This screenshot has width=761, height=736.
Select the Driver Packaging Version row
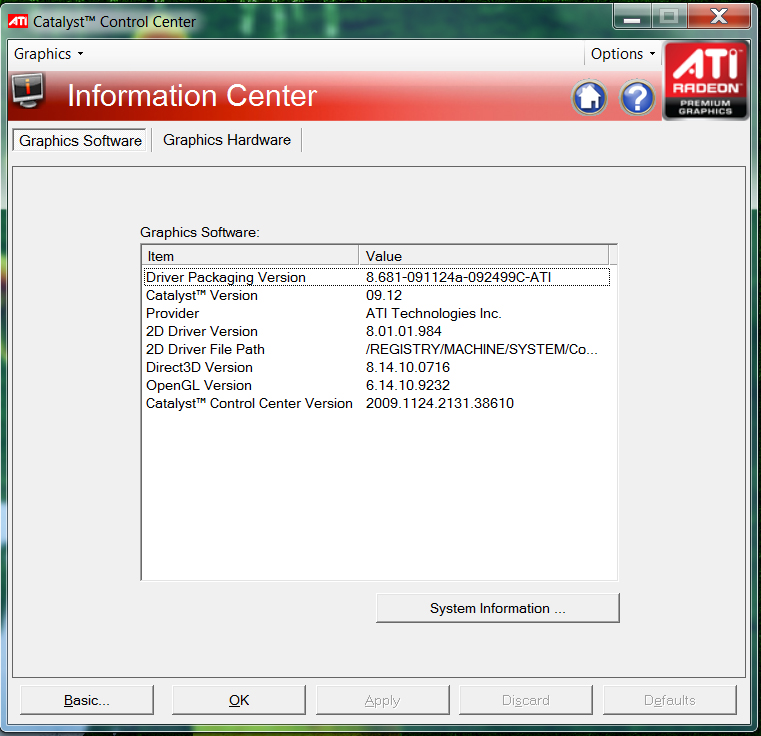pos(377,277)
